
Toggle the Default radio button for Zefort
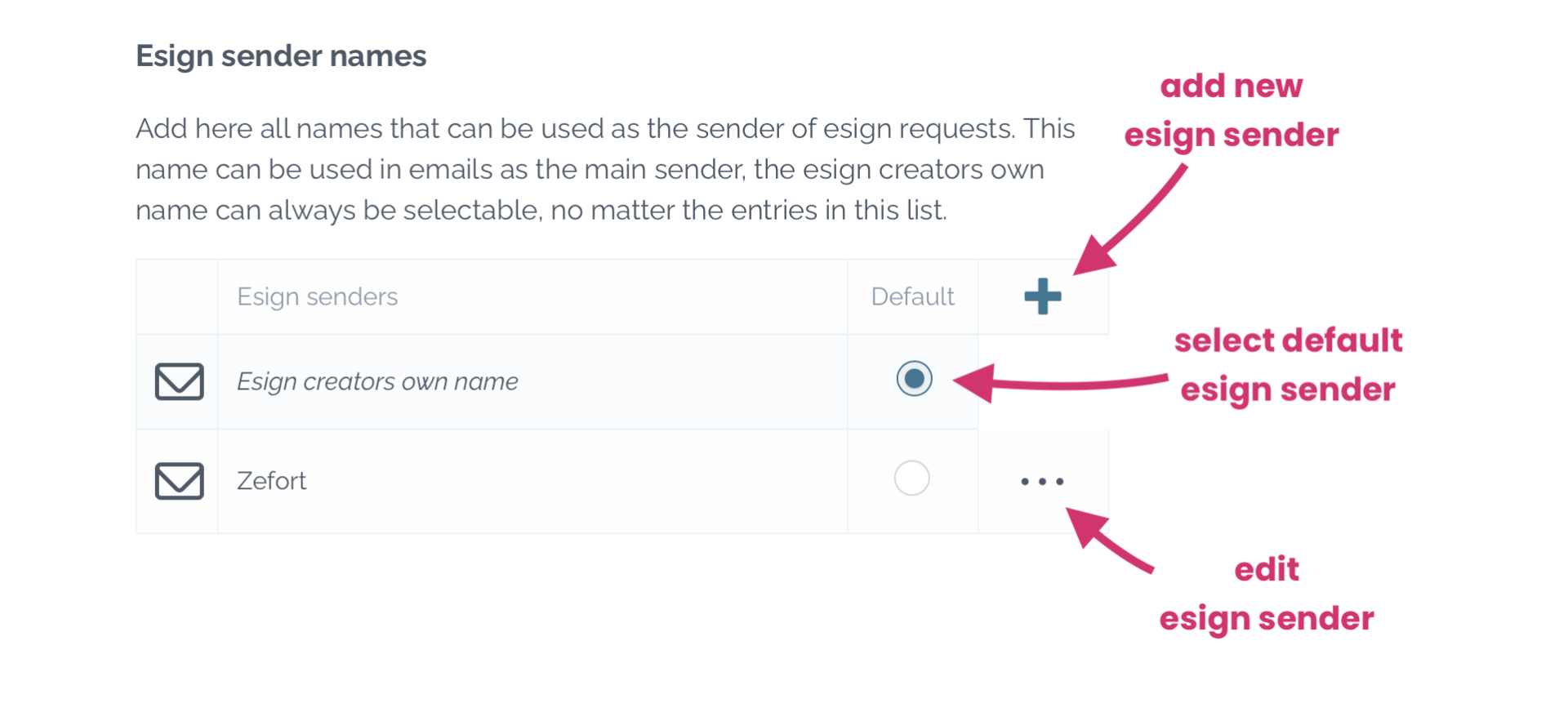tap(912, 479)
